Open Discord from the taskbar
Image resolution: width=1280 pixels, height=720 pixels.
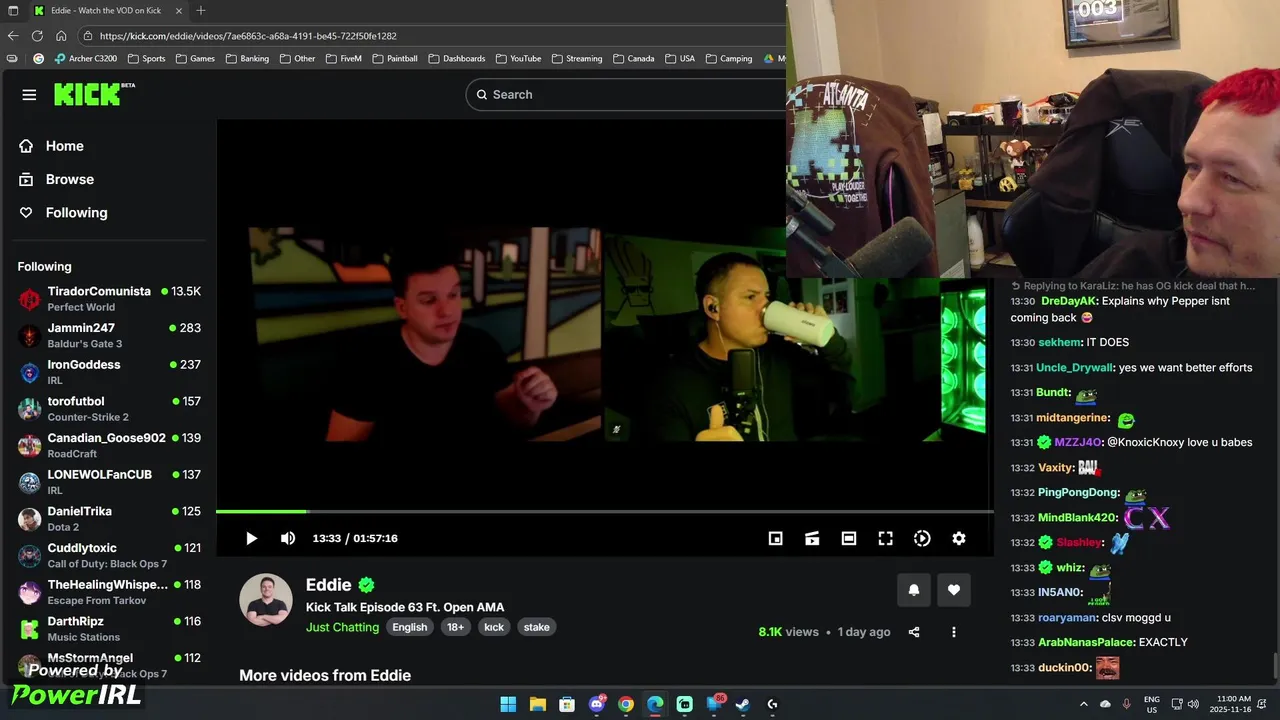(597, 704)
